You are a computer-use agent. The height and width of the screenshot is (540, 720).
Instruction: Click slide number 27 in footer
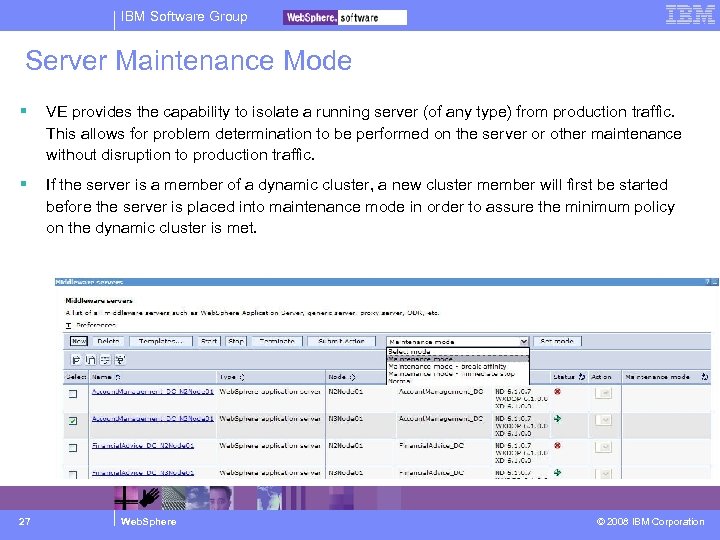coord(24,521)
